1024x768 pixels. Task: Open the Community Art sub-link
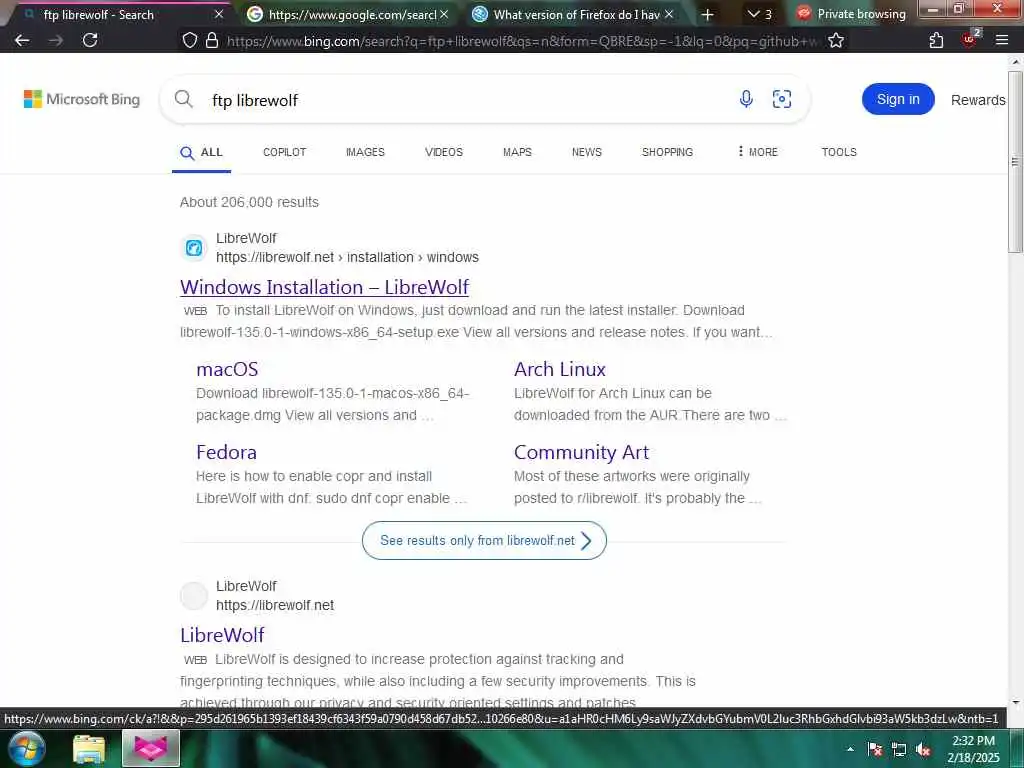click(581, 452)
